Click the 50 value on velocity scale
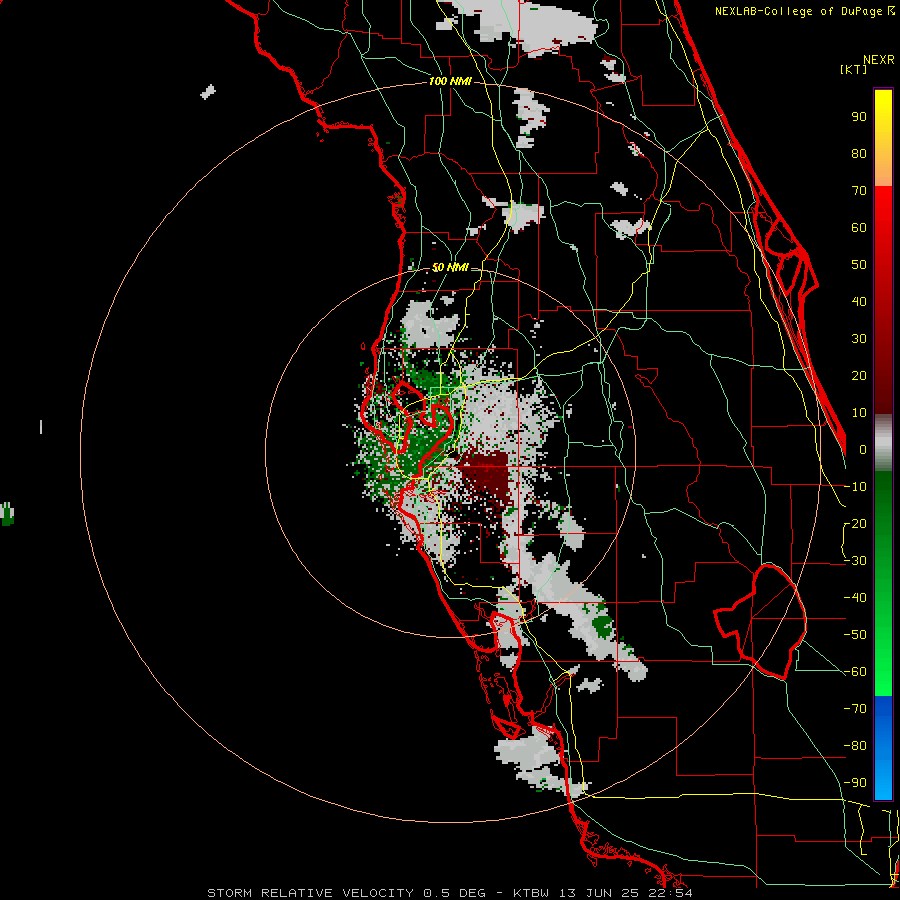Image resolution: width=900 pixels, height=900 pixels. [x=859, y=265]
